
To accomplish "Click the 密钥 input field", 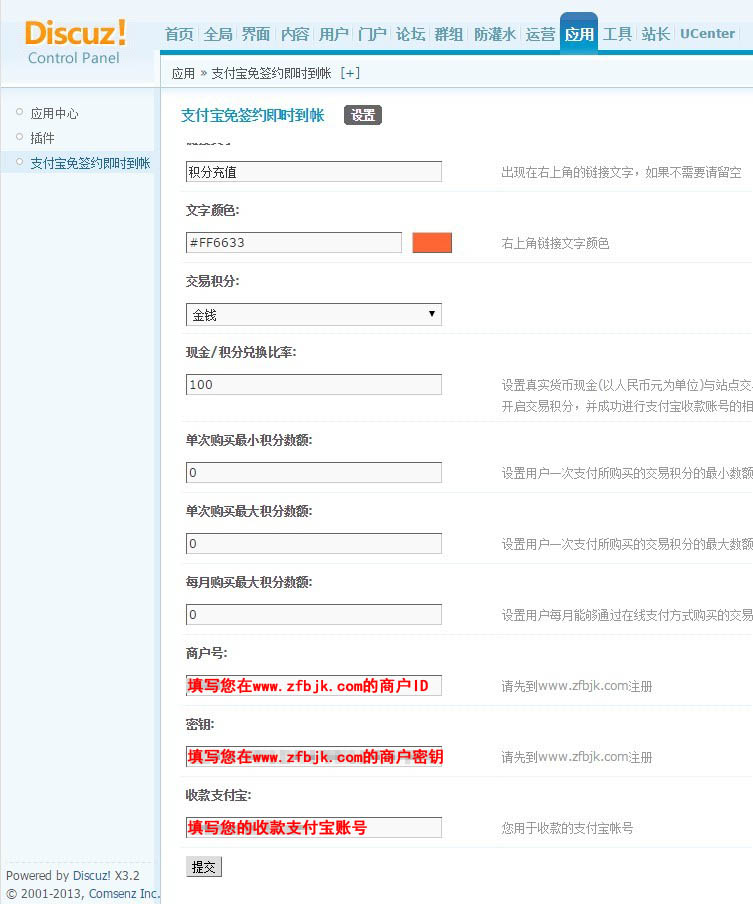I will click(x=314, y=756).
